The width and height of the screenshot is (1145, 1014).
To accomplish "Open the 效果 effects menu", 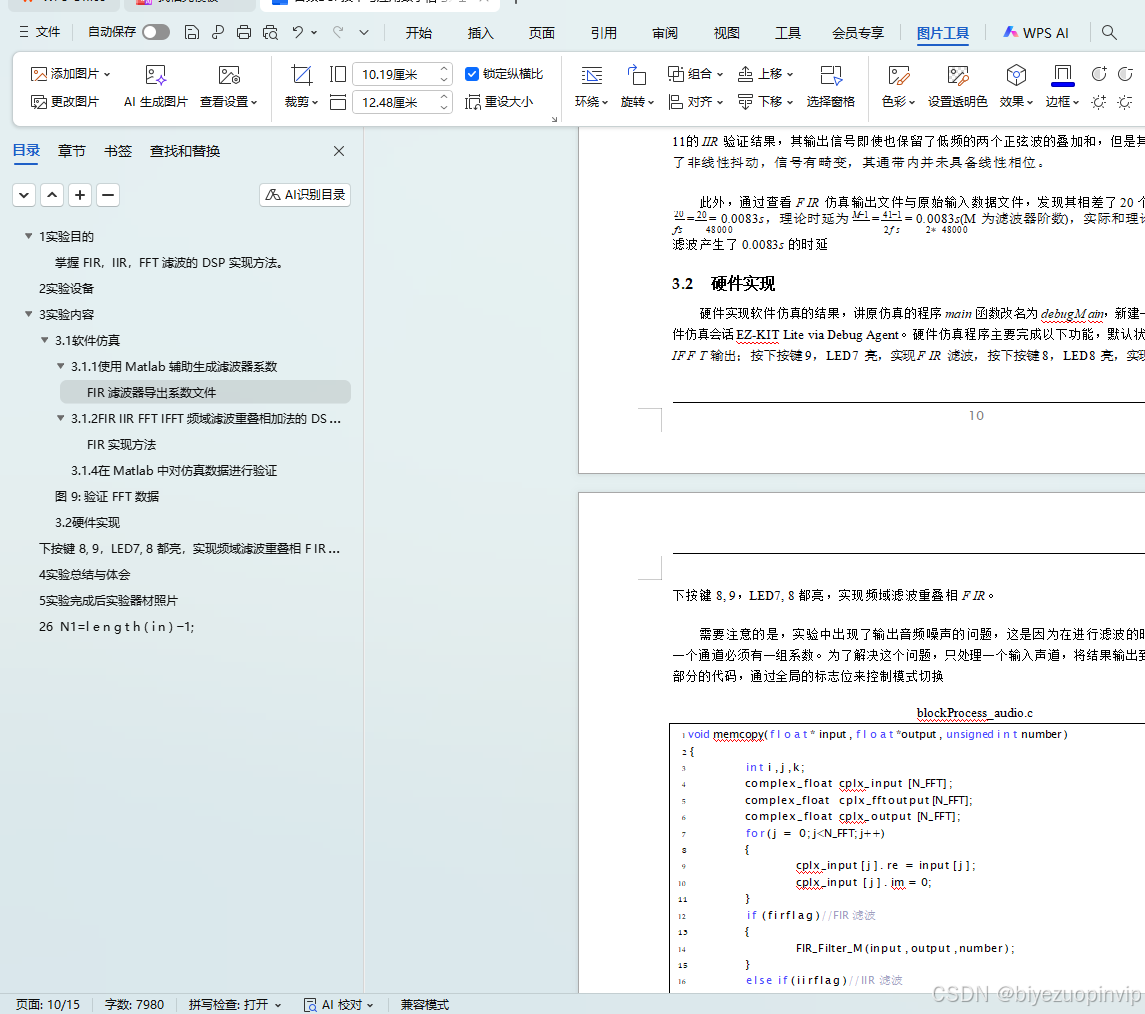I will (1016, 87).
